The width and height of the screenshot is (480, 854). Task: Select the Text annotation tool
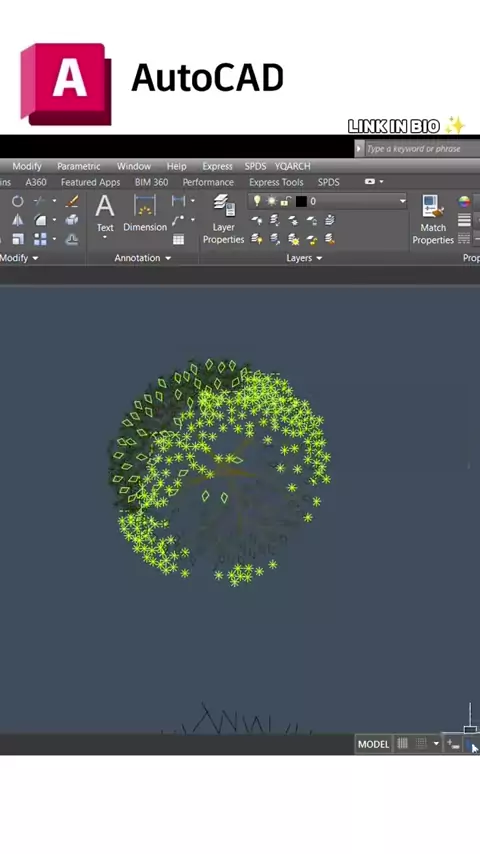coord(105,215)
